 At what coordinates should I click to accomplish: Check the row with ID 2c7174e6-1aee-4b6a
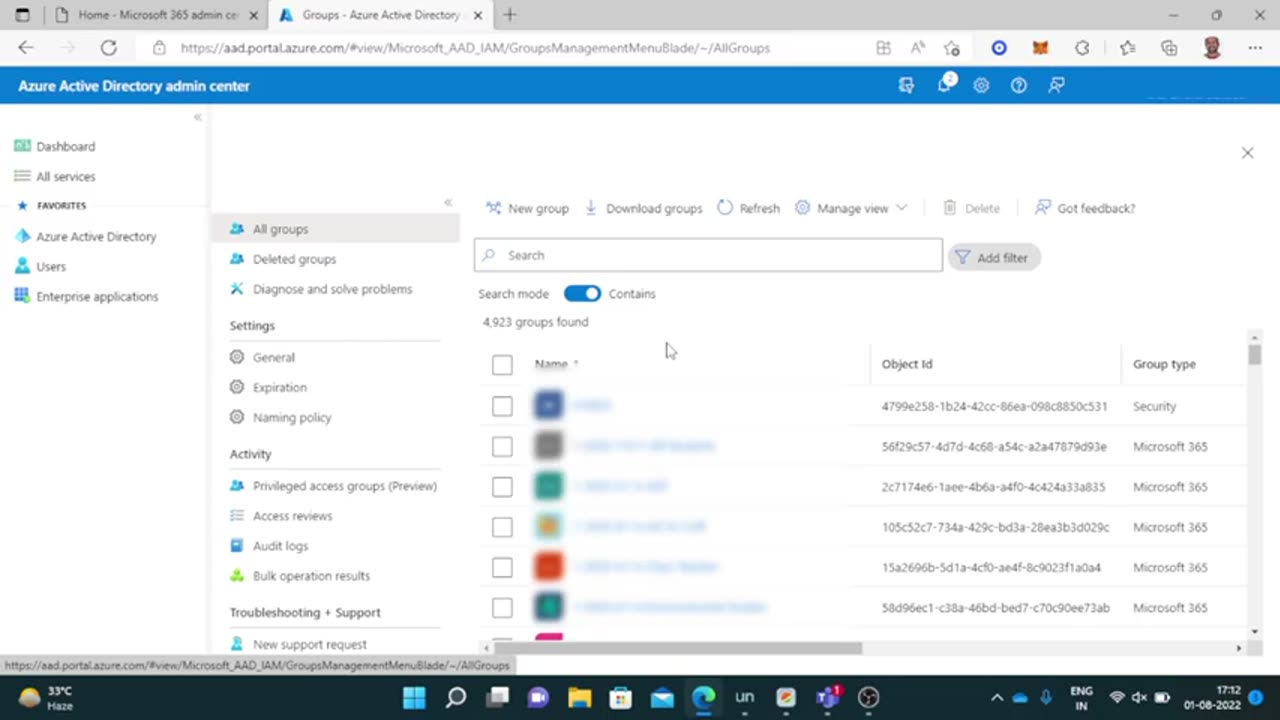(502, 487)
